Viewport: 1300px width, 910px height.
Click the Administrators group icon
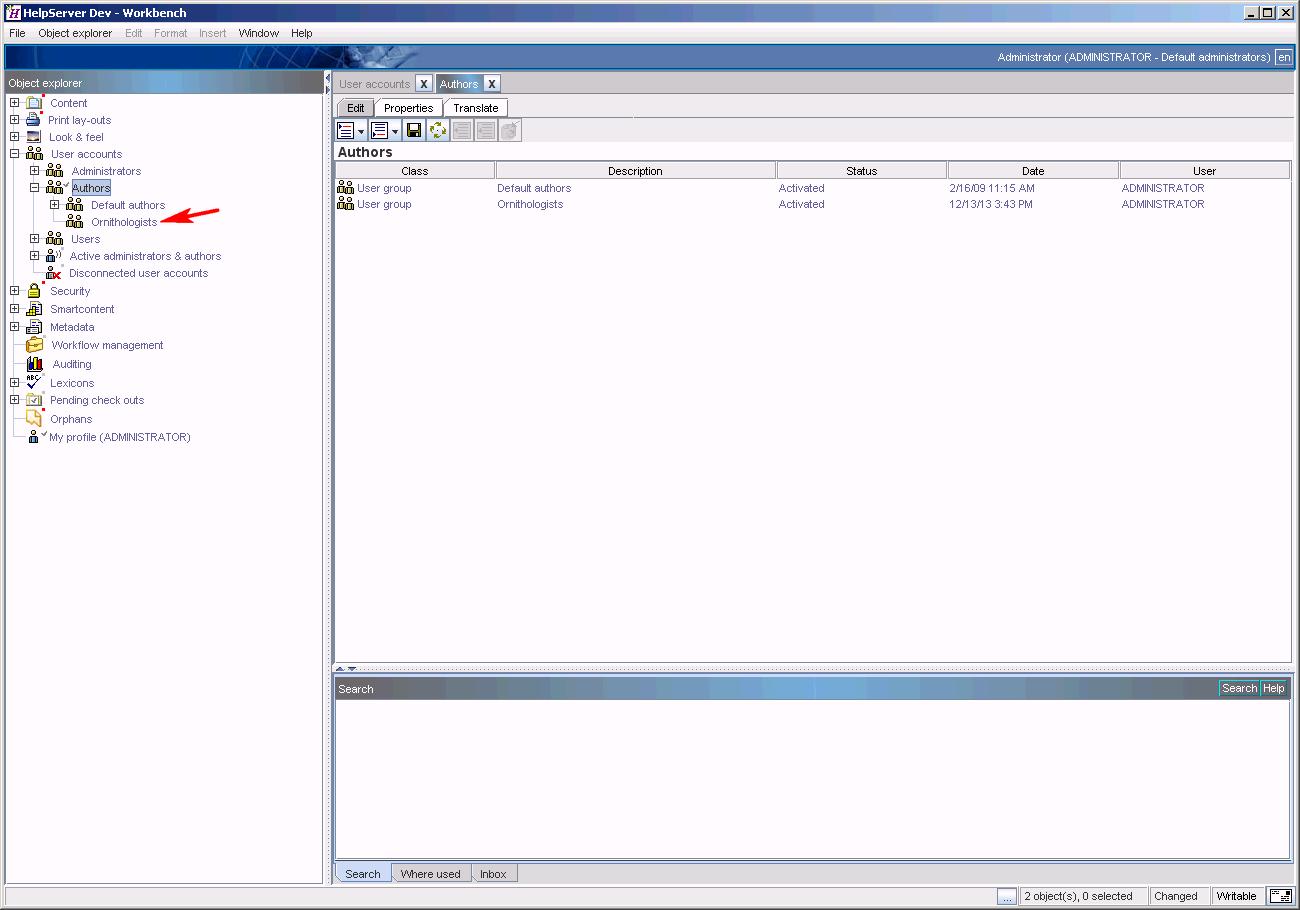click(55, 171)
